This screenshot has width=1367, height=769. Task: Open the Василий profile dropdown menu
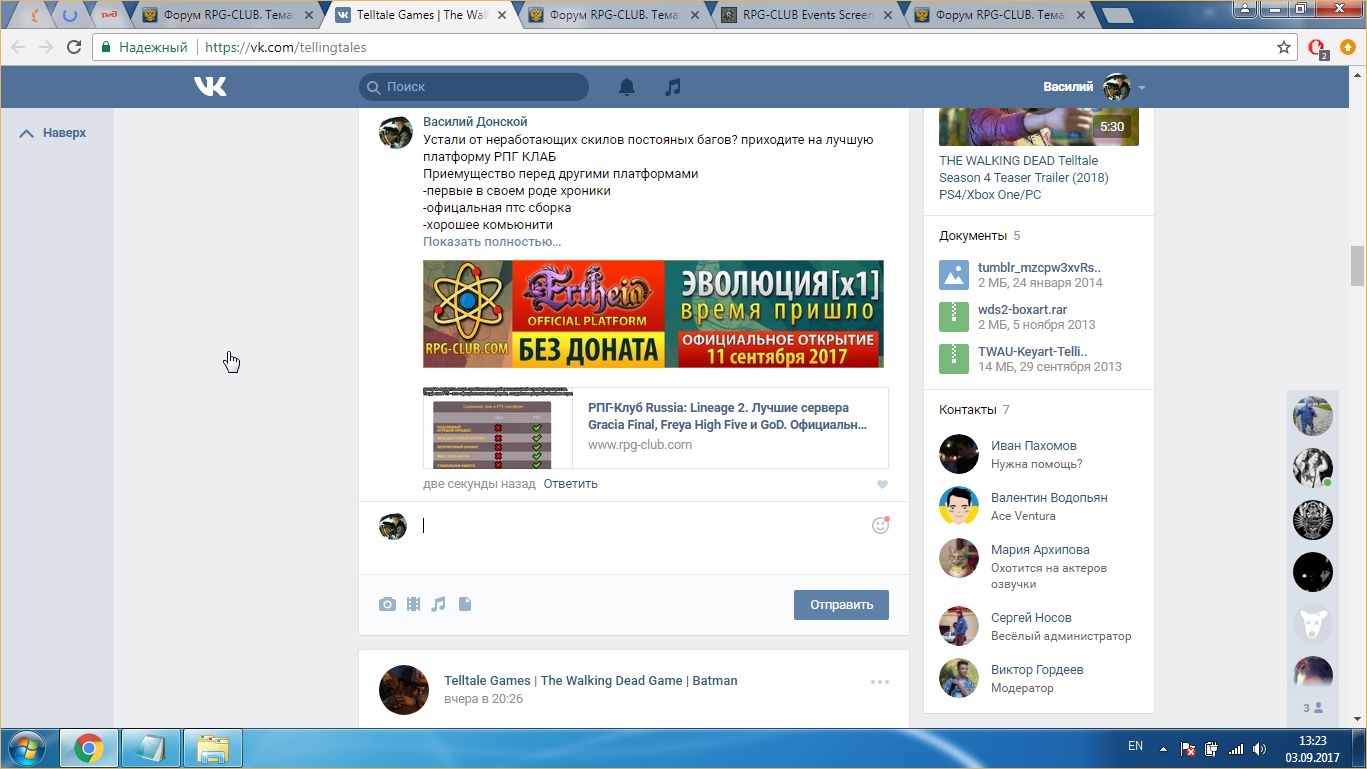click(1094, 87)
